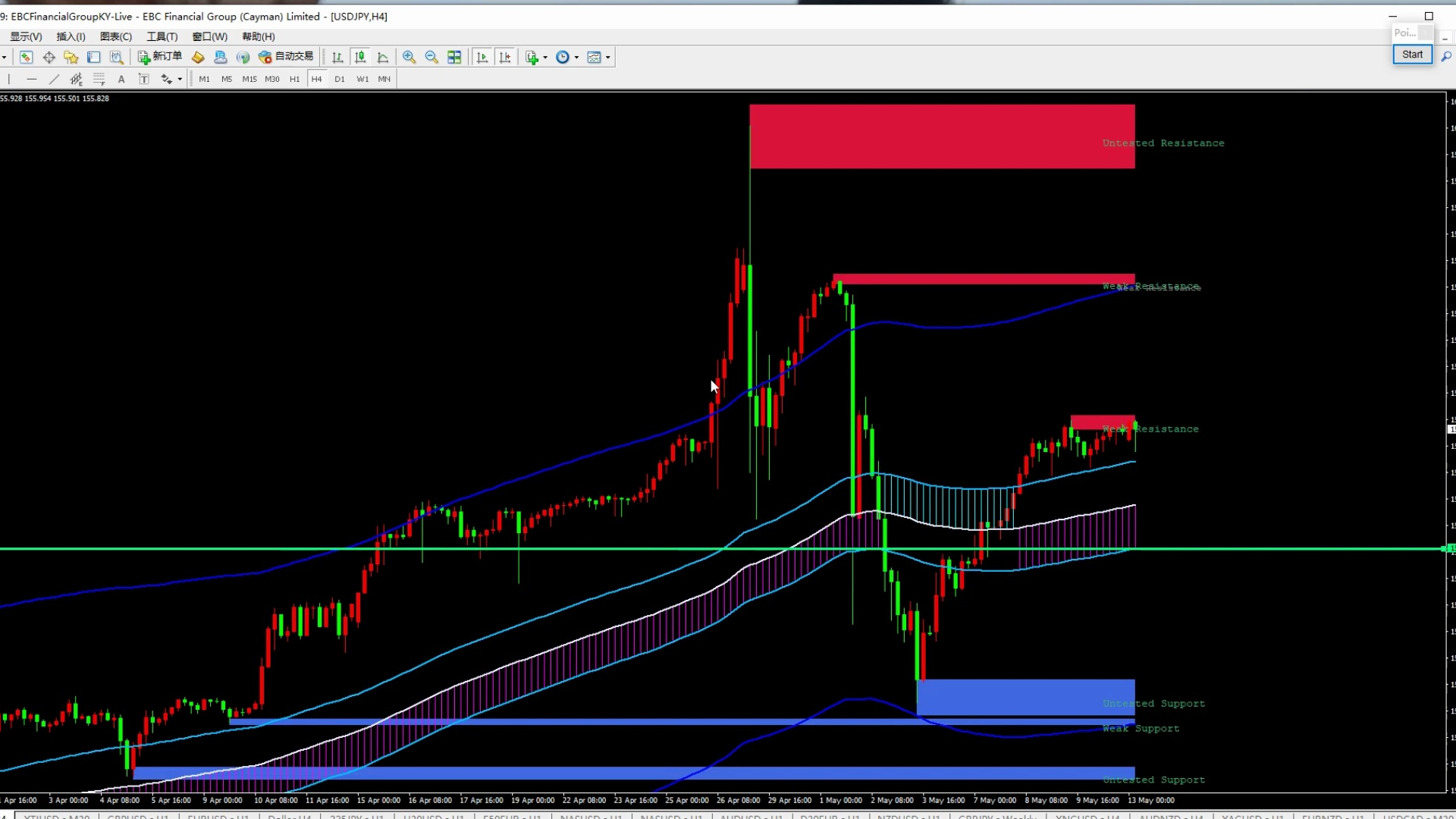
Task: Minimize the MetaTrader window
Action: click(1392, 16)
